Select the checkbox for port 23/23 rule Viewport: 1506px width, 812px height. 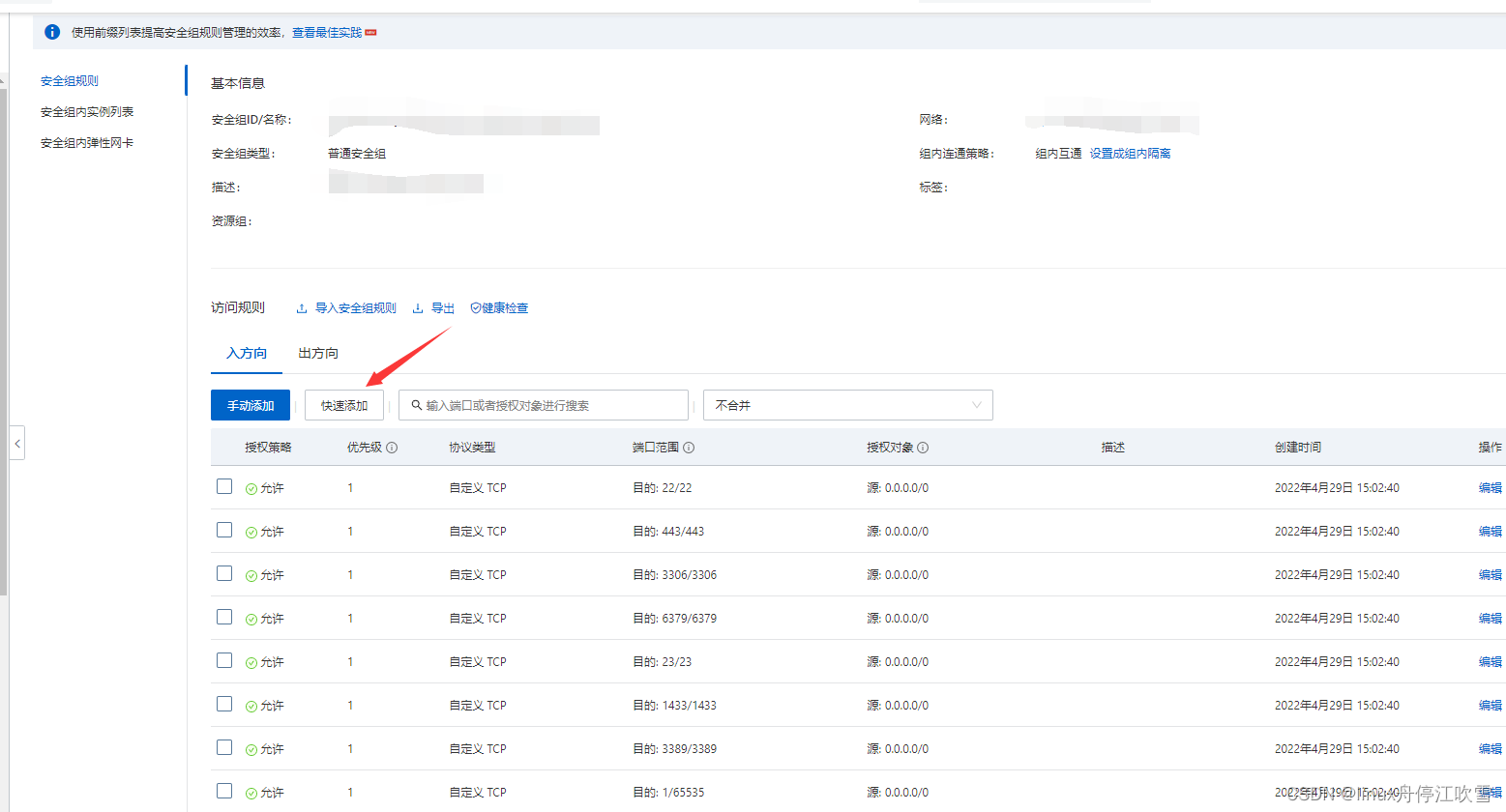(224, 660)
